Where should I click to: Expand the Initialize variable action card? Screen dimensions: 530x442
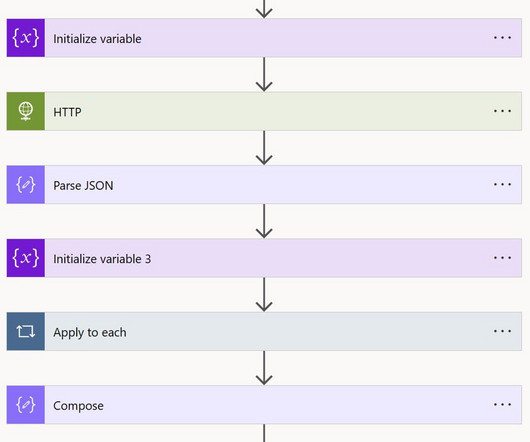point(264,38)
